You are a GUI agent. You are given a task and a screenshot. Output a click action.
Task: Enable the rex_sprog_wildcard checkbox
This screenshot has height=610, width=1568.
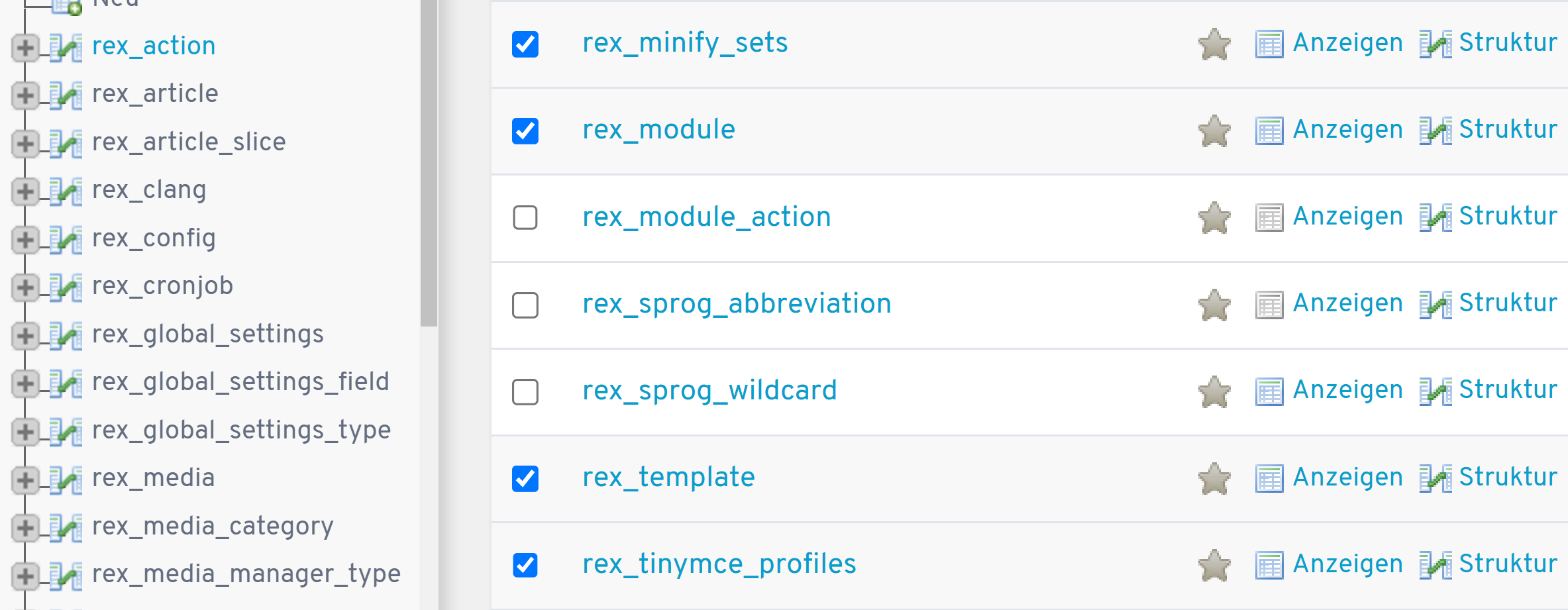point(525,391)
